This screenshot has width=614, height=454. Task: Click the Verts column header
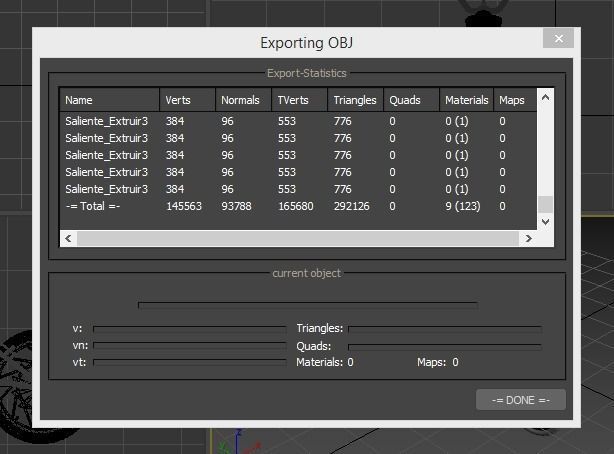tap(188, 100)
